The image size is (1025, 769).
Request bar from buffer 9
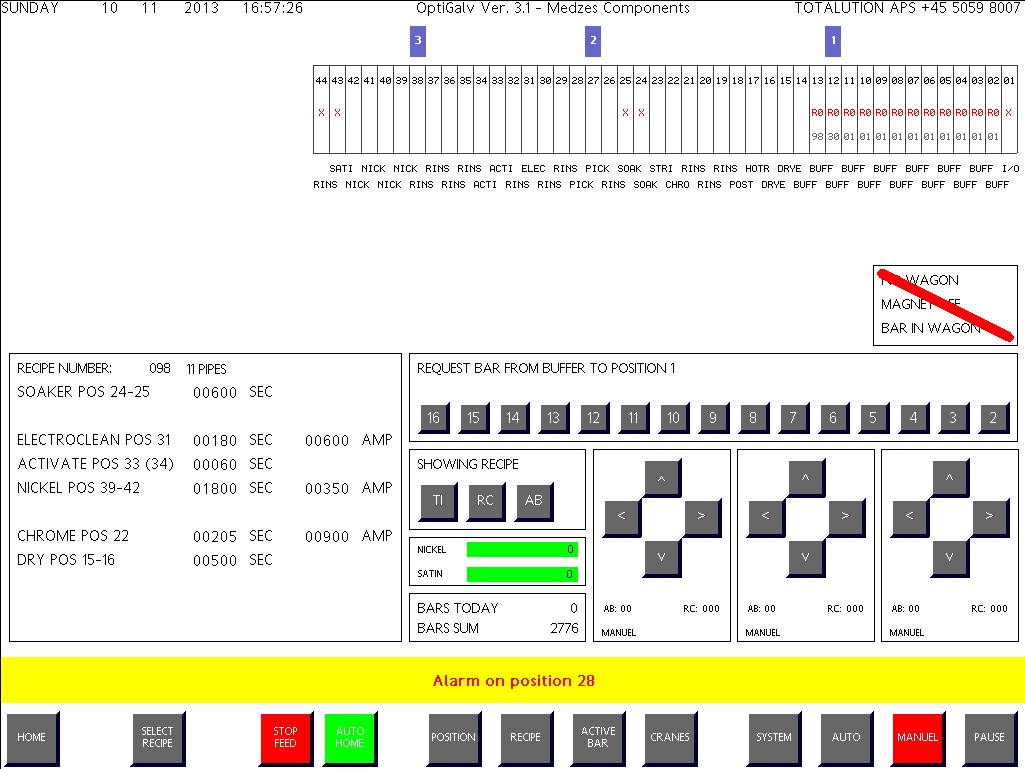pyautogui.click(x=714, y=419)
